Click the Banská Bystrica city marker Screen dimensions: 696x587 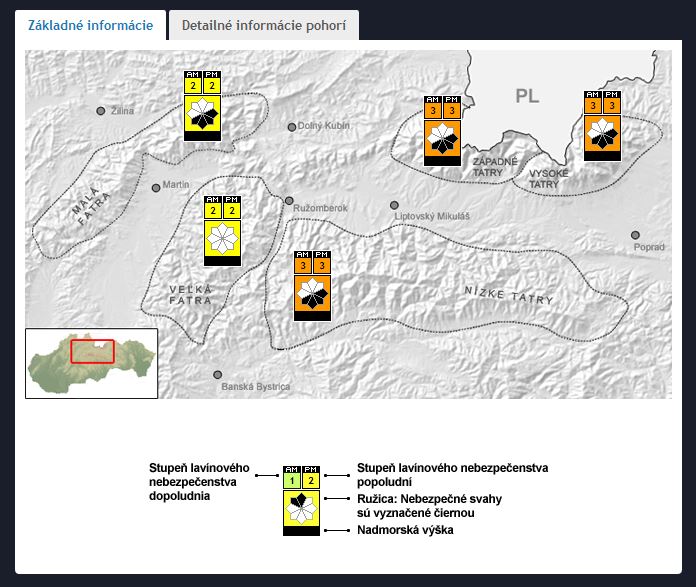[x=218, y=375]
